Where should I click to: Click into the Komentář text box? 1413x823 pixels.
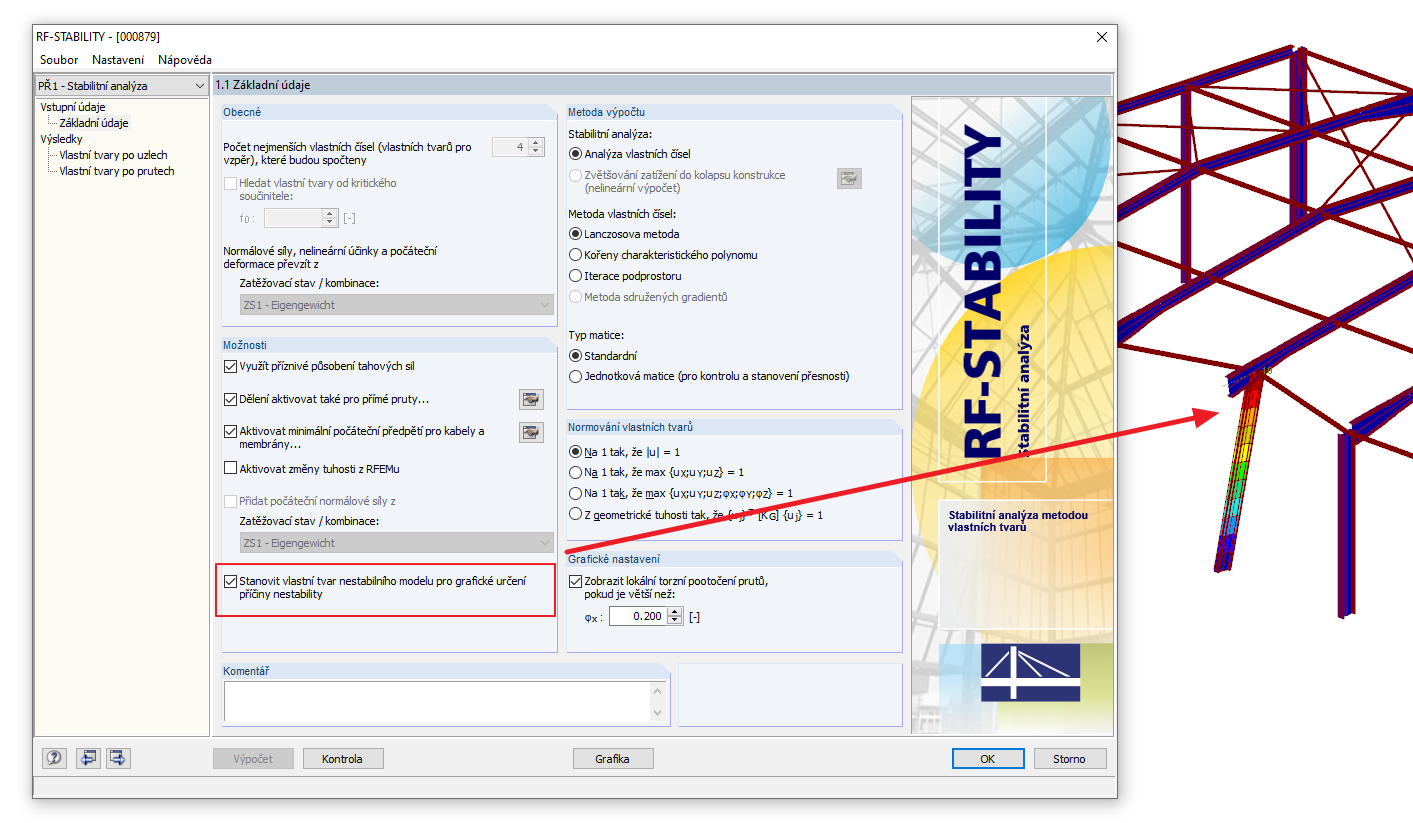click(437, 701)
